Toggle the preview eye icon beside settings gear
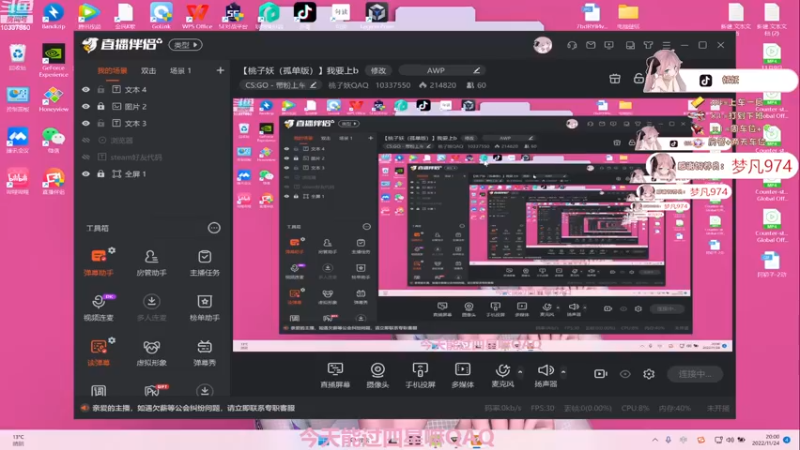This screenshot has width=800, height=450. click(625, 374)
